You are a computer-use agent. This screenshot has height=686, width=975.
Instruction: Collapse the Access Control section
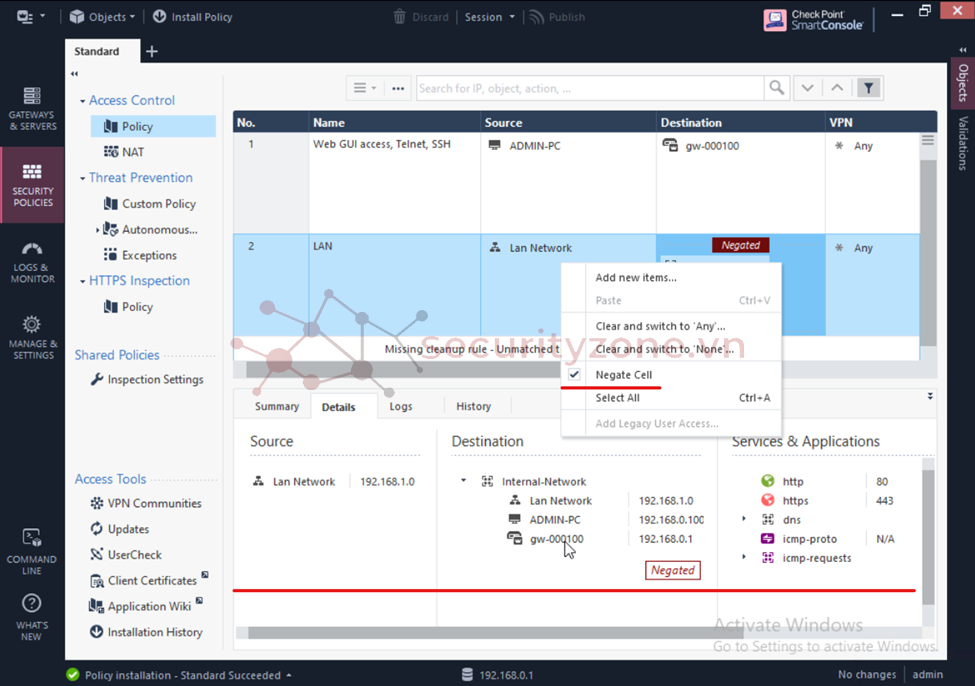(x=82, y=101)
